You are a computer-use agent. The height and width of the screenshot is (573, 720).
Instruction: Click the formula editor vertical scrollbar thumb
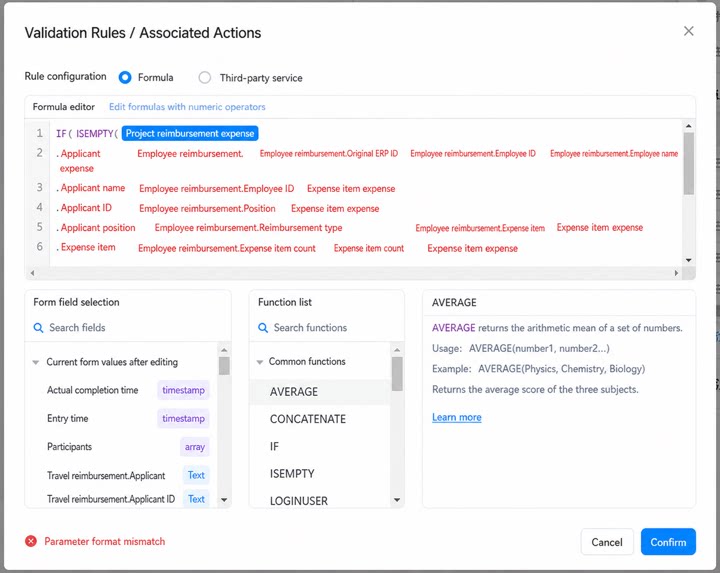(x=688, y=163)
